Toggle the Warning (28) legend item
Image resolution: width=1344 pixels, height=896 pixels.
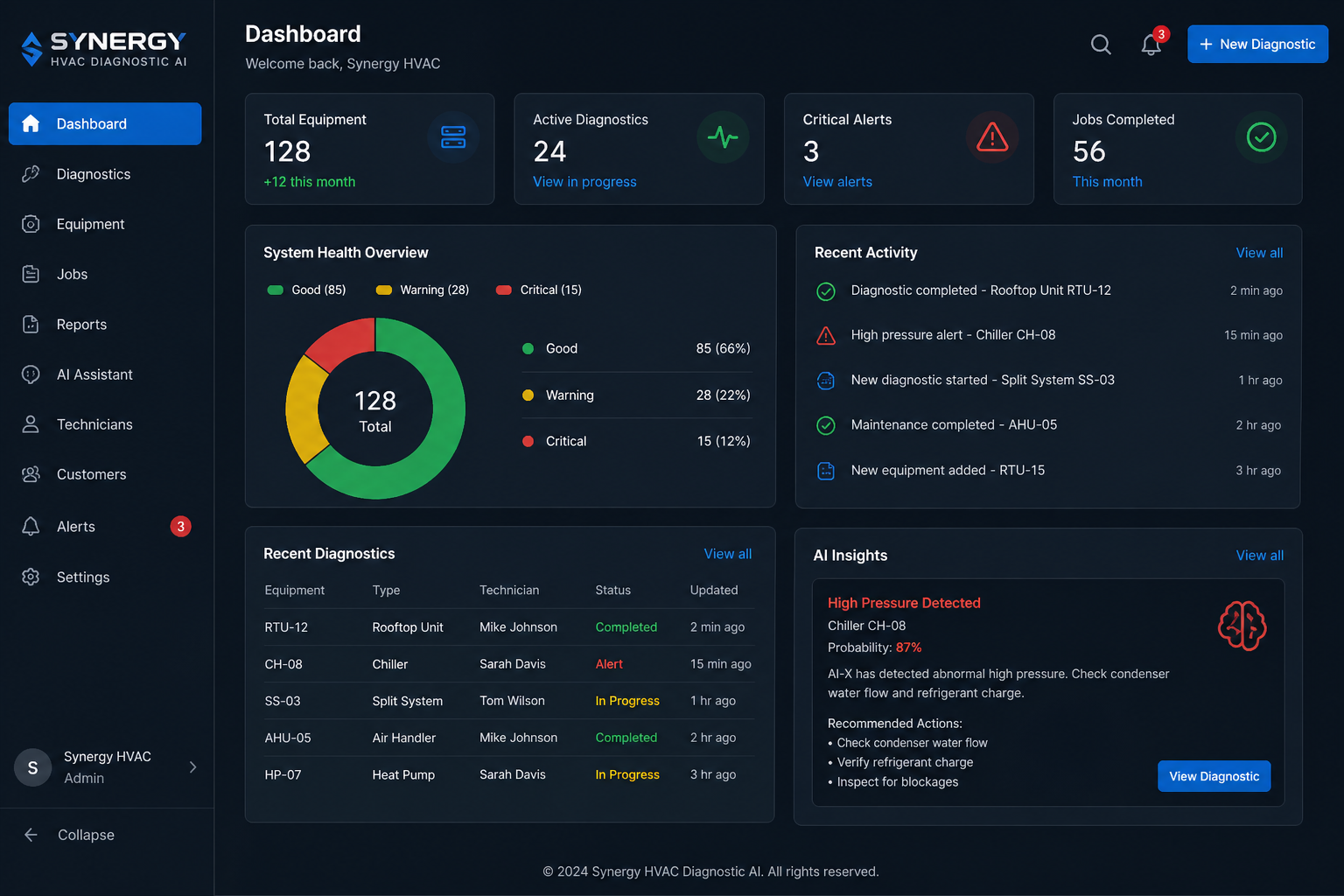[x=423, y=290]
